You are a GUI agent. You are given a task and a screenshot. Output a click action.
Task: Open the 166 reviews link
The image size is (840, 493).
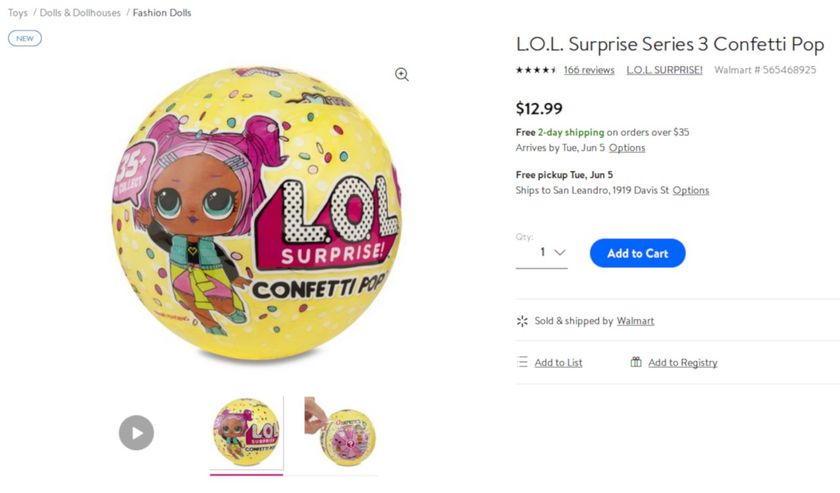[x=589, y=70]
